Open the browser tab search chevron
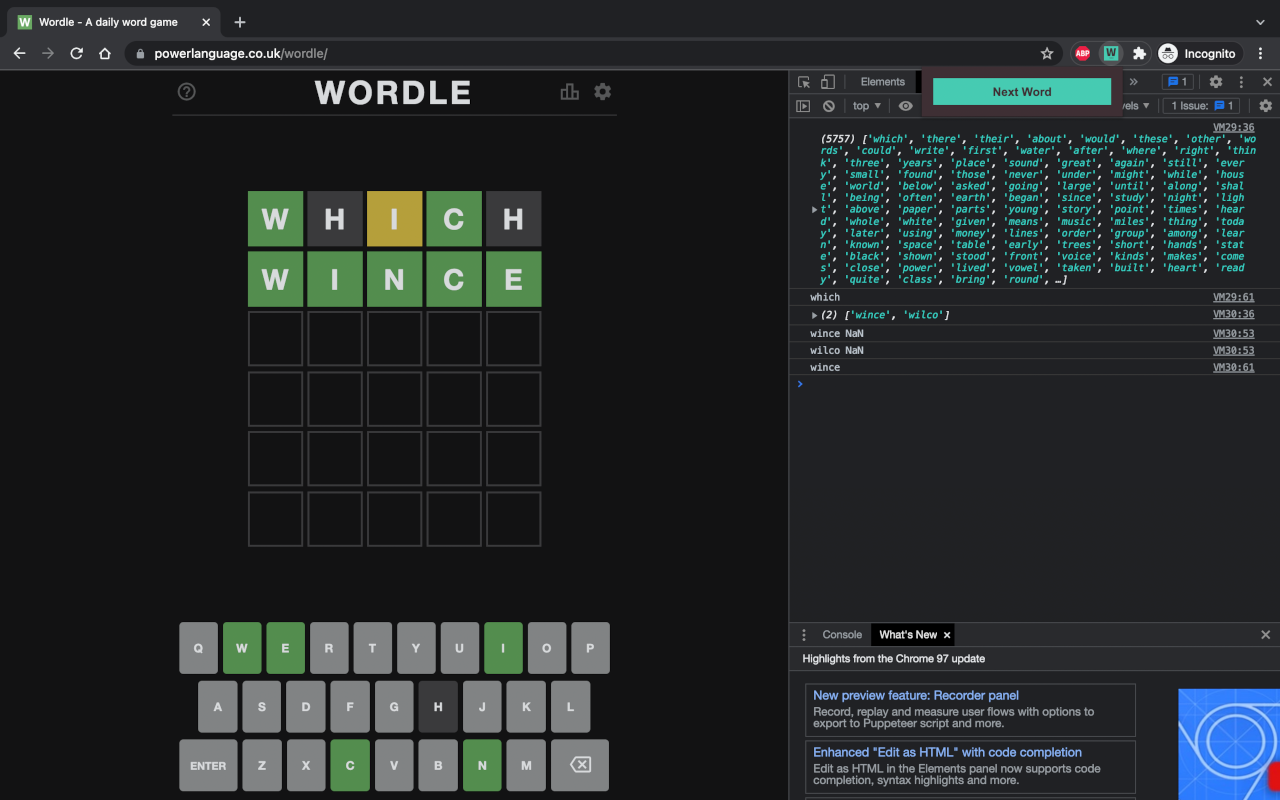Viewport: 1280px width, 800px height. click(1260, 22)
